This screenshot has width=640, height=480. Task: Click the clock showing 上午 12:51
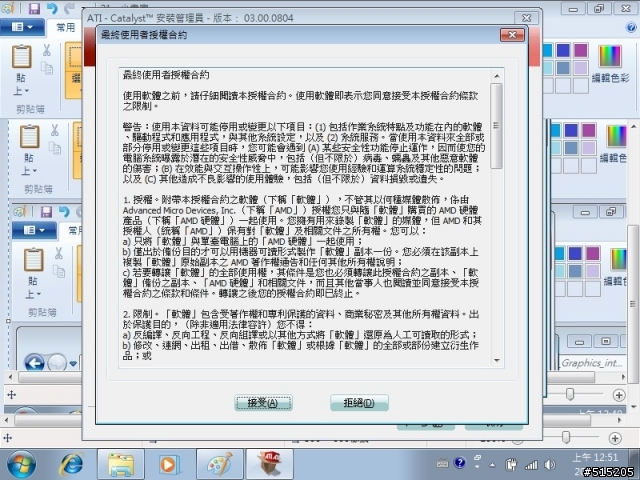click(x=595, y=457)
